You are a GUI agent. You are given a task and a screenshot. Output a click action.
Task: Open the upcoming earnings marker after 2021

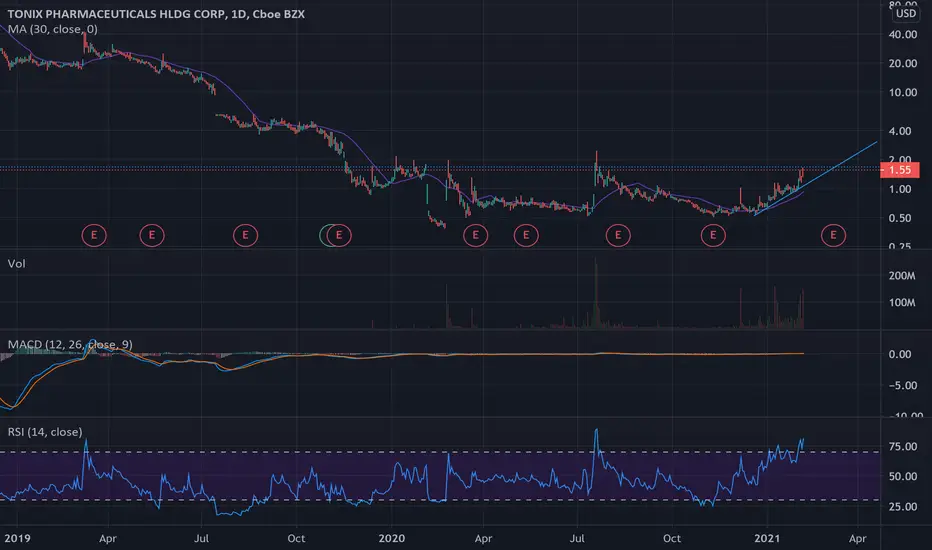[x=833, y=235]
